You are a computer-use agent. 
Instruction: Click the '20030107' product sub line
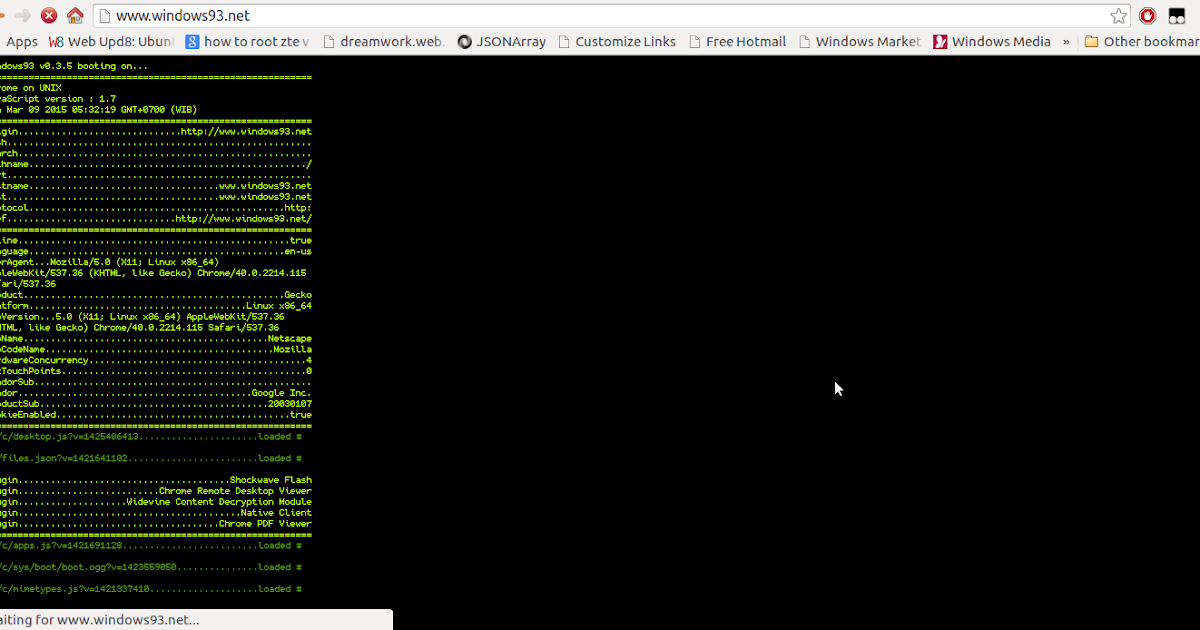pyautogui.click(x=156, y=404)
